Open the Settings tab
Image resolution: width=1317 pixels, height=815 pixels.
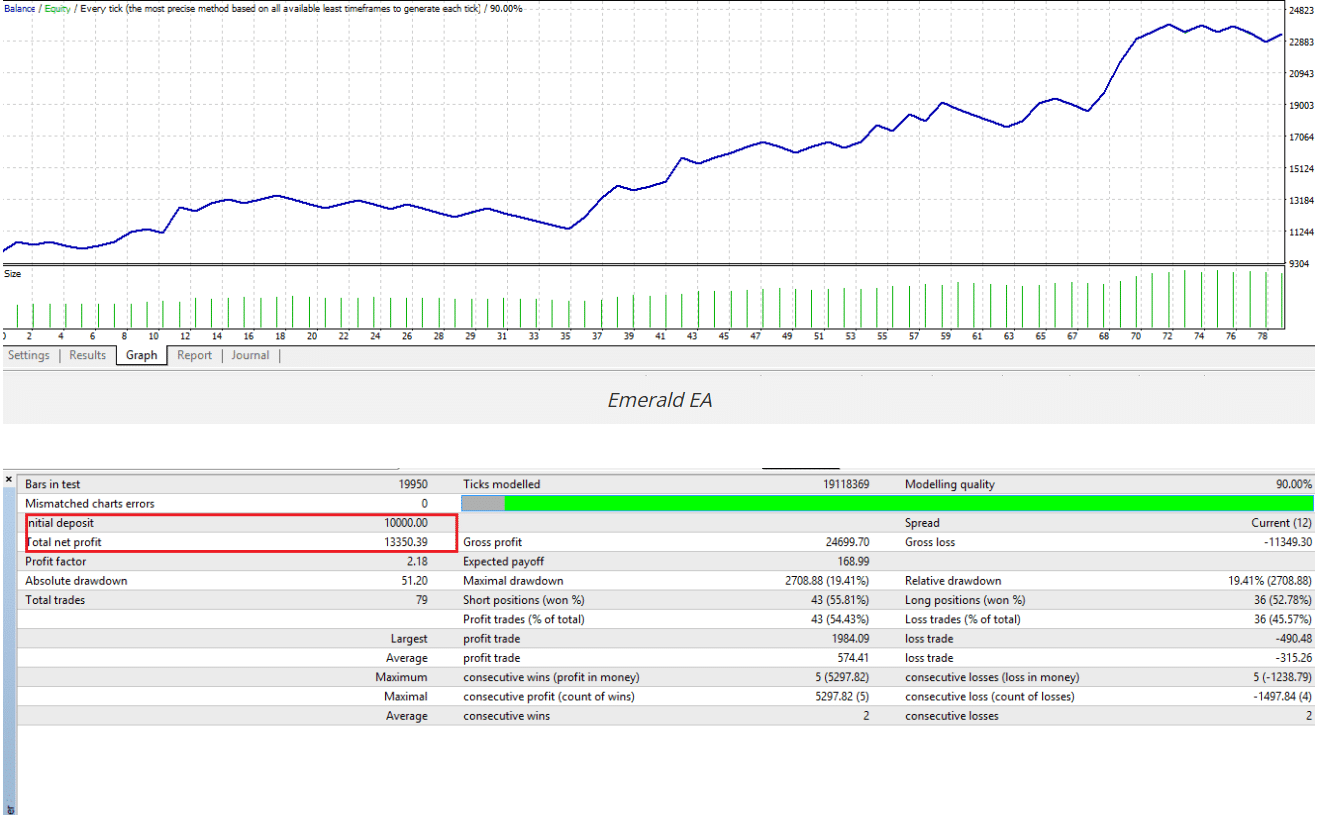point(29,355)
